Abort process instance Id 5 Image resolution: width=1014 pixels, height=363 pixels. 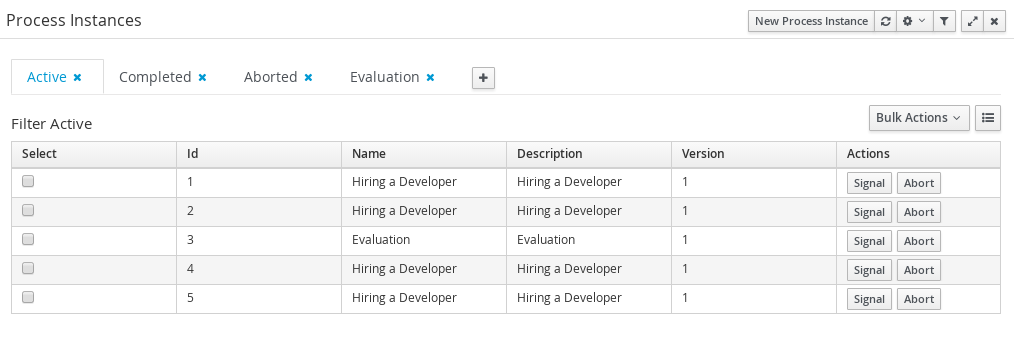pyautogui.click(x=918, y=300)
